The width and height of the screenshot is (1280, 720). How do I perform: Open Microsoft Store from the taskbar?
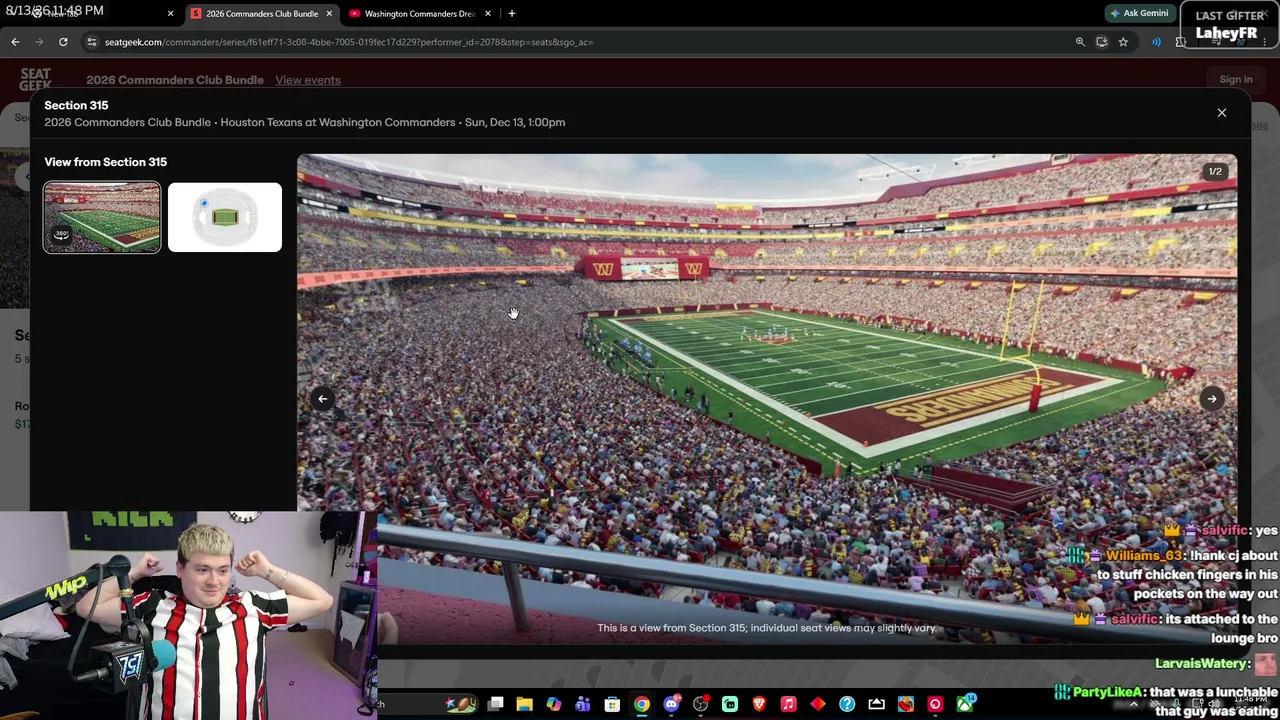click(x=612, y=704)
